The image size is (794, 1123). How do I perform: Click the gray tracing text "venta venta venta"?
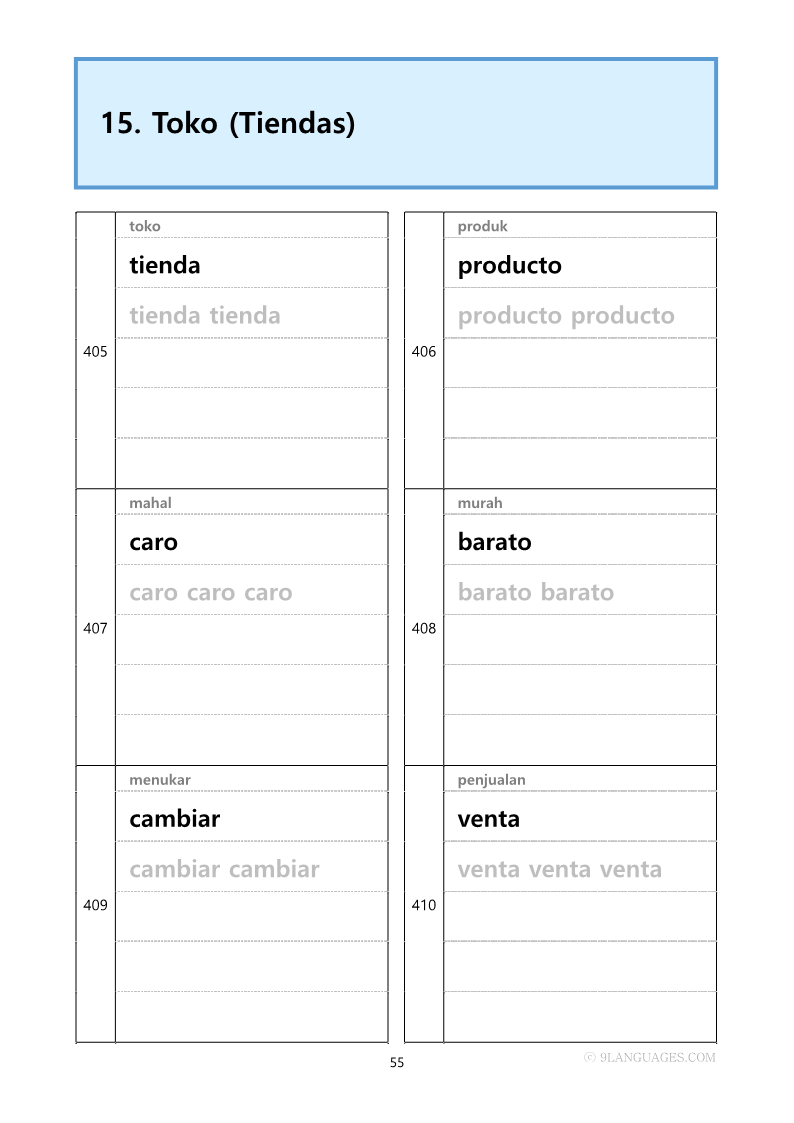point(560,869)
